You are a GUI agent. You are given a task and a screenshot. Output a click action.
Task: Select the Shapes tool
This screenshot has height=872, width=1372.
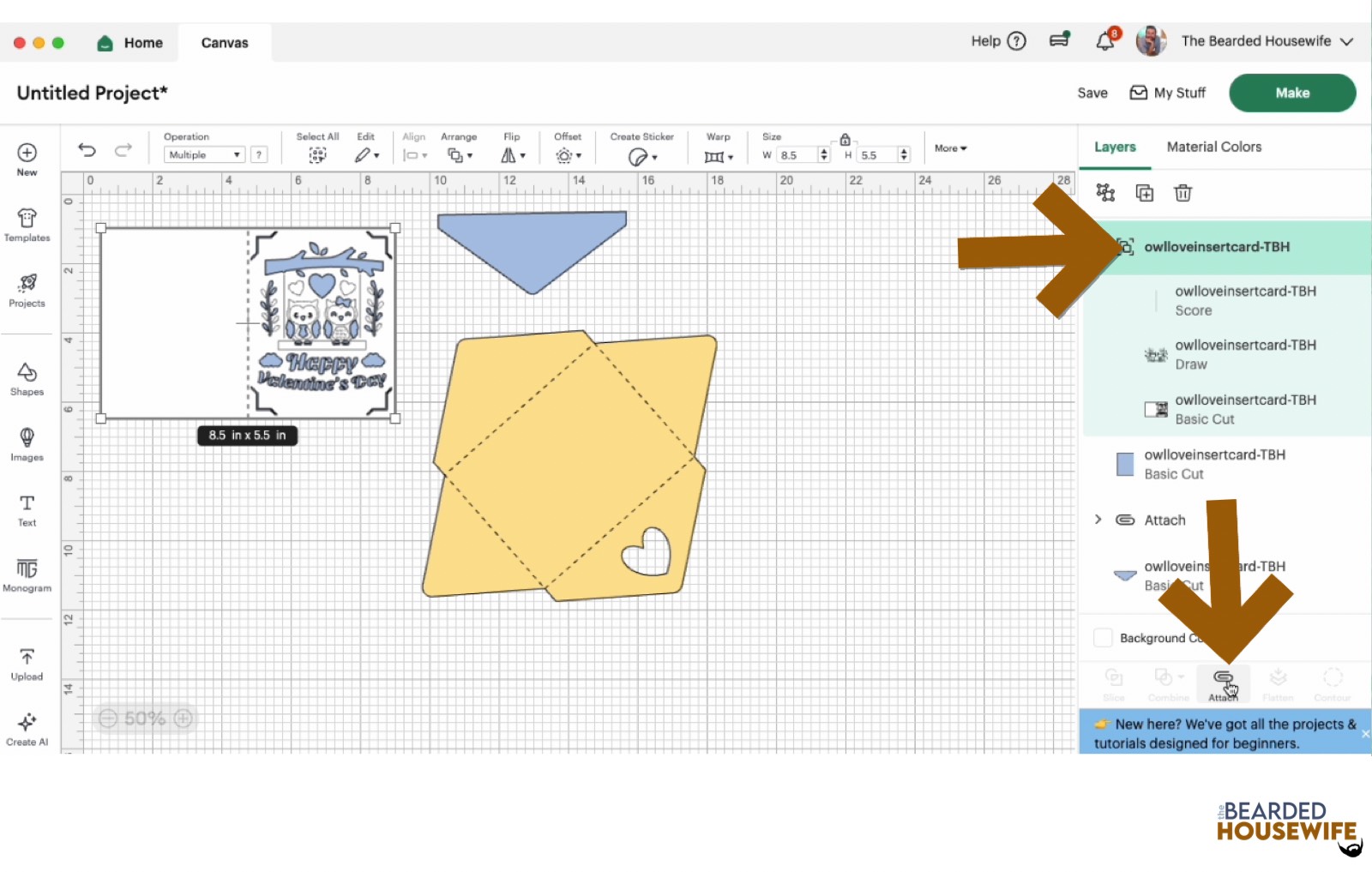27,378
